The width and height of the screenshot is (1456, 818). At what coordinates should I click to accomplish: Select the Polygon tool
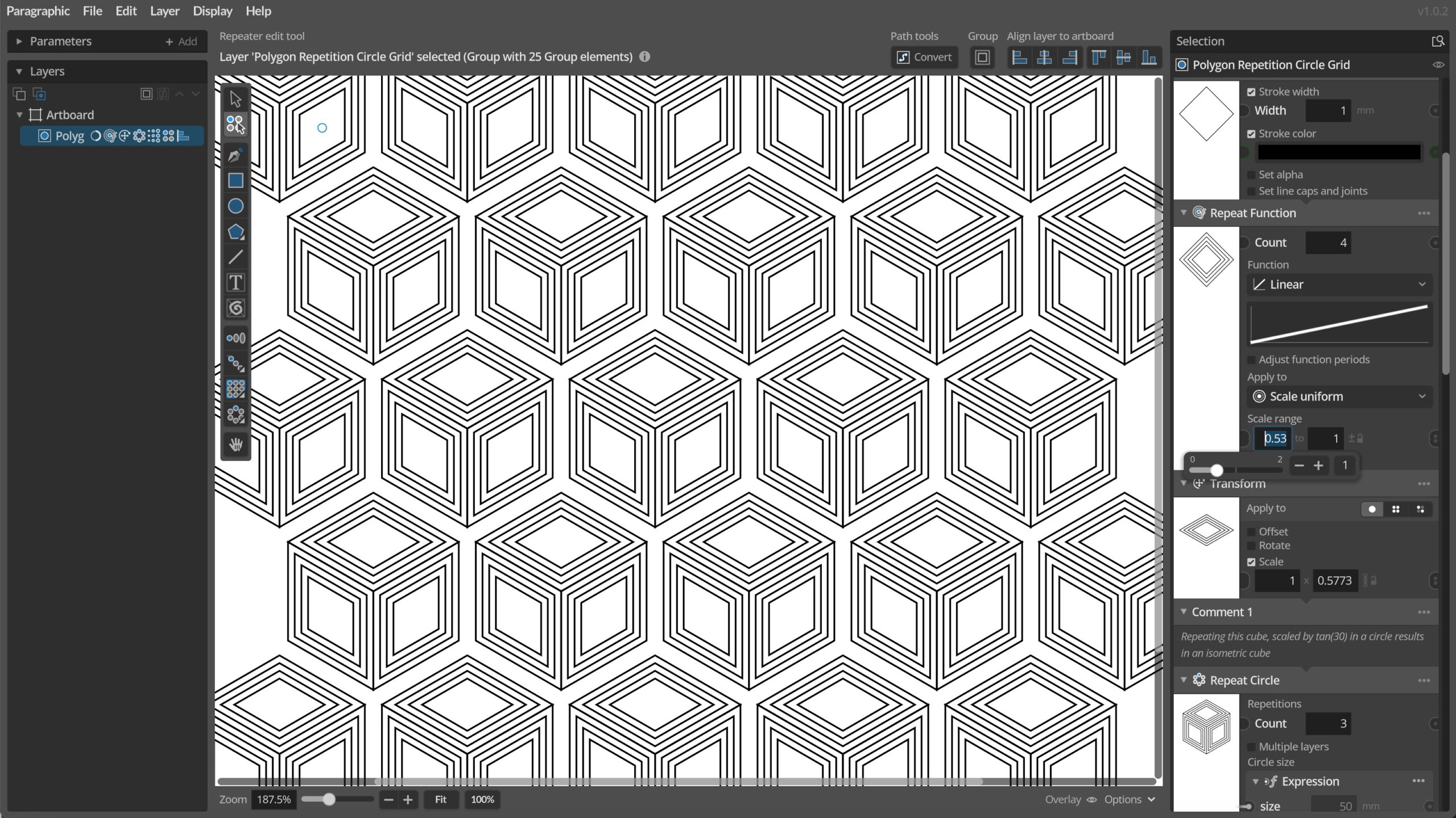235,232
